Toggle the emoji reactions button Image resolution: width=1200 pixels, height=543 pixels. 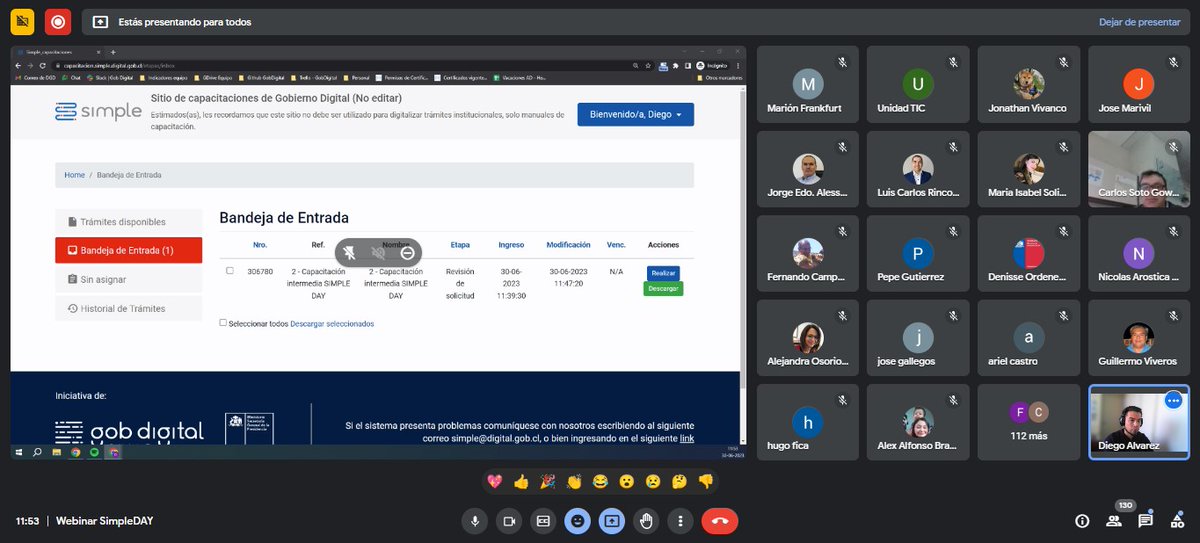[577, 521]
